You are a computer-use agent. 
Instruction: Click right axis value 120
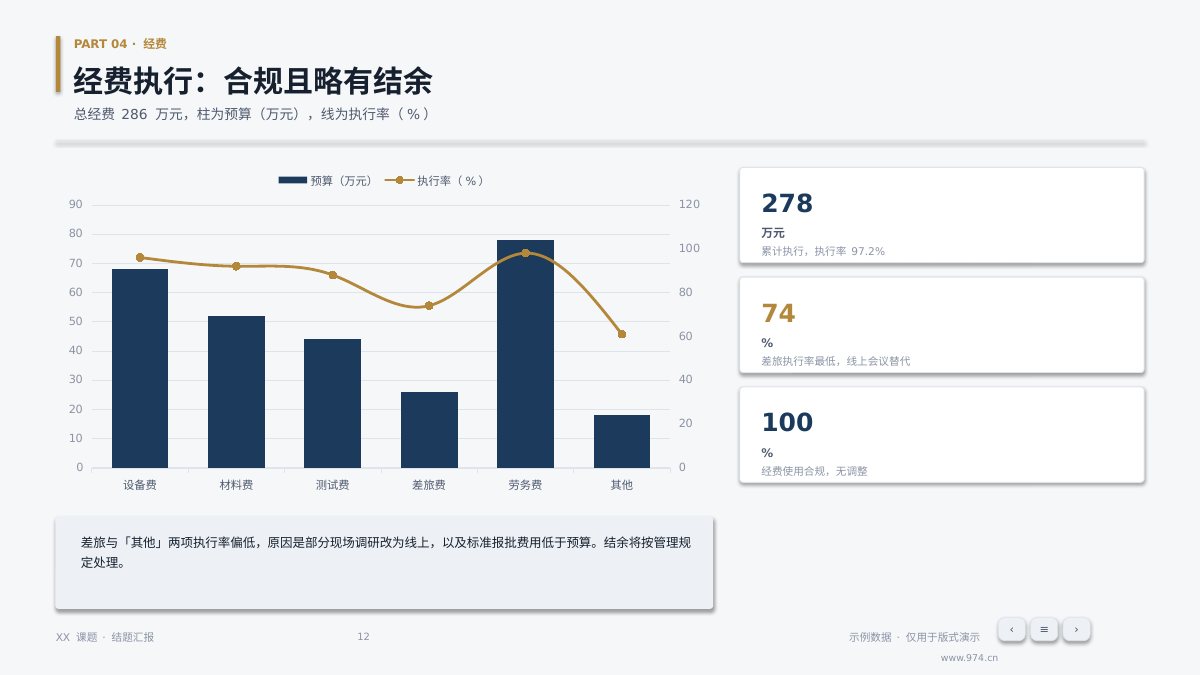click(690, 204)
